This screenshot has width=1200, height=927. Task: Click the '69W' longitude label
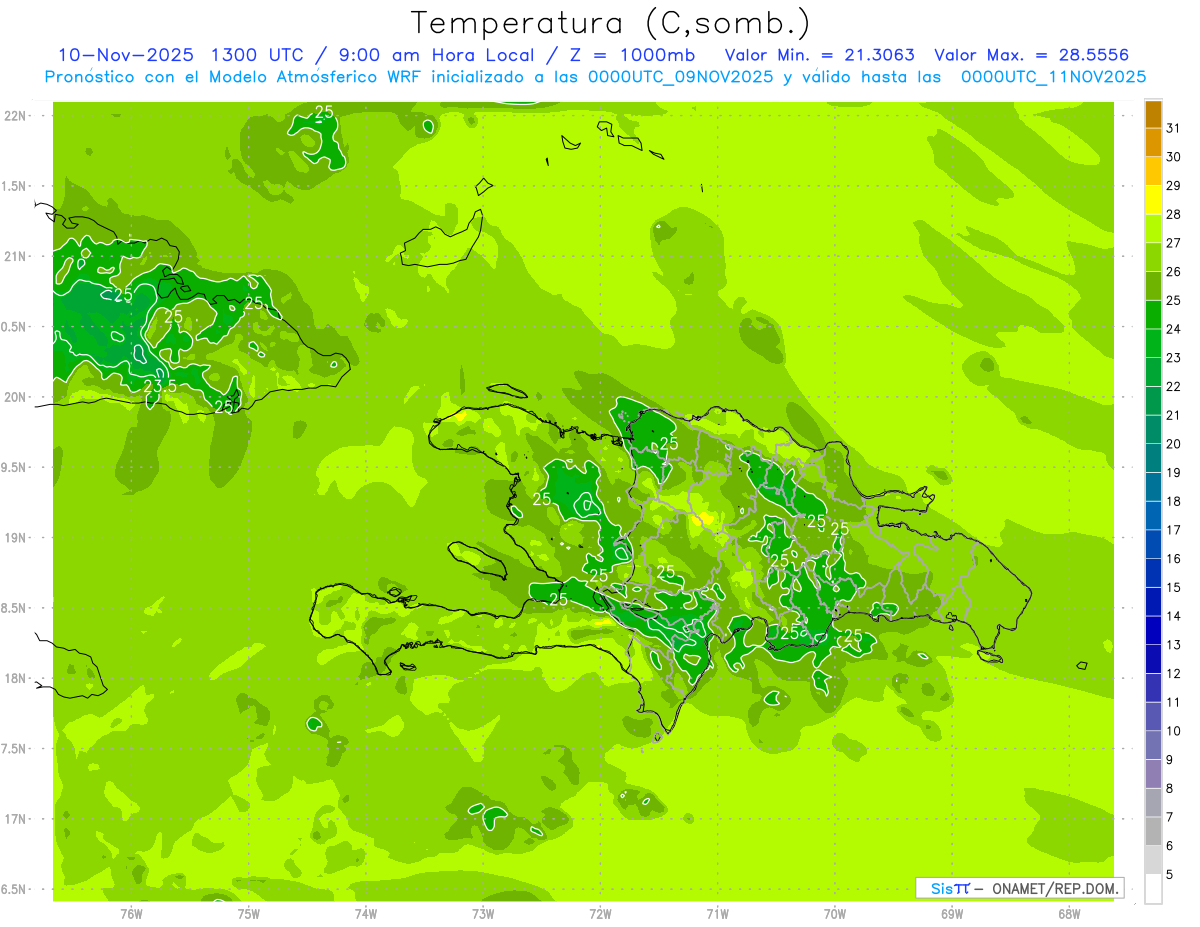click(x=952, y=913)
